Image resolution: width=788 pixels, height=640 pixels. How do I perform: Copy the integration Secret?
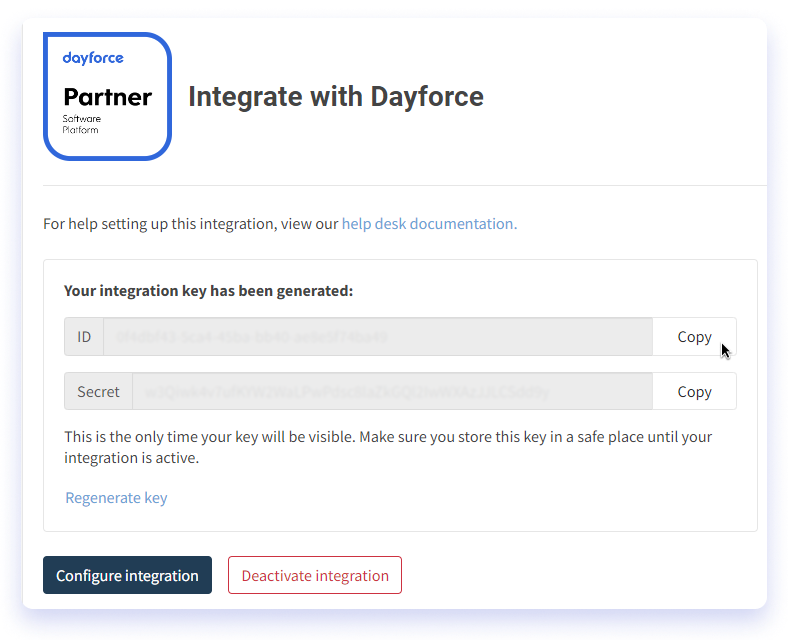[x=695, y=391]
